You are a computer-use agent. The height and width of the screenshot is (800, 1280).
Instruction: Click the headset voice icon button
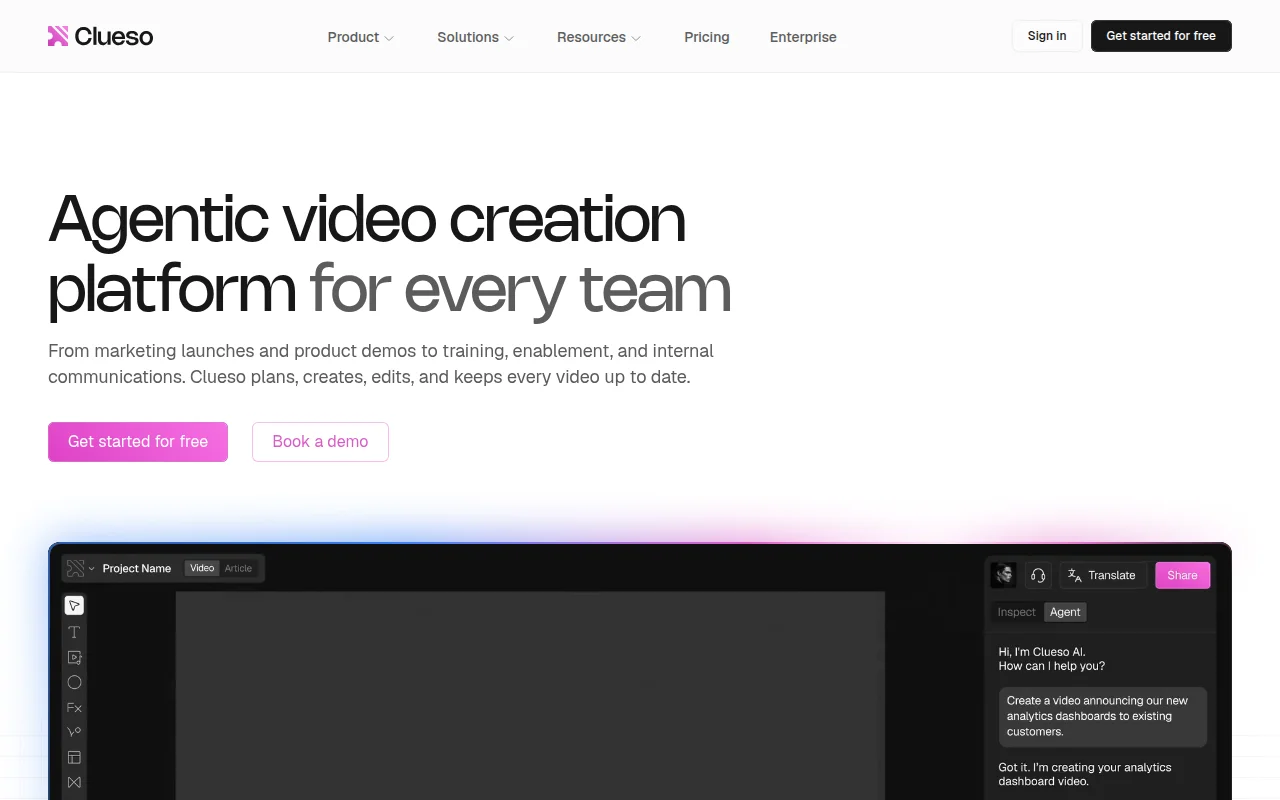(x=1038, y=575)
